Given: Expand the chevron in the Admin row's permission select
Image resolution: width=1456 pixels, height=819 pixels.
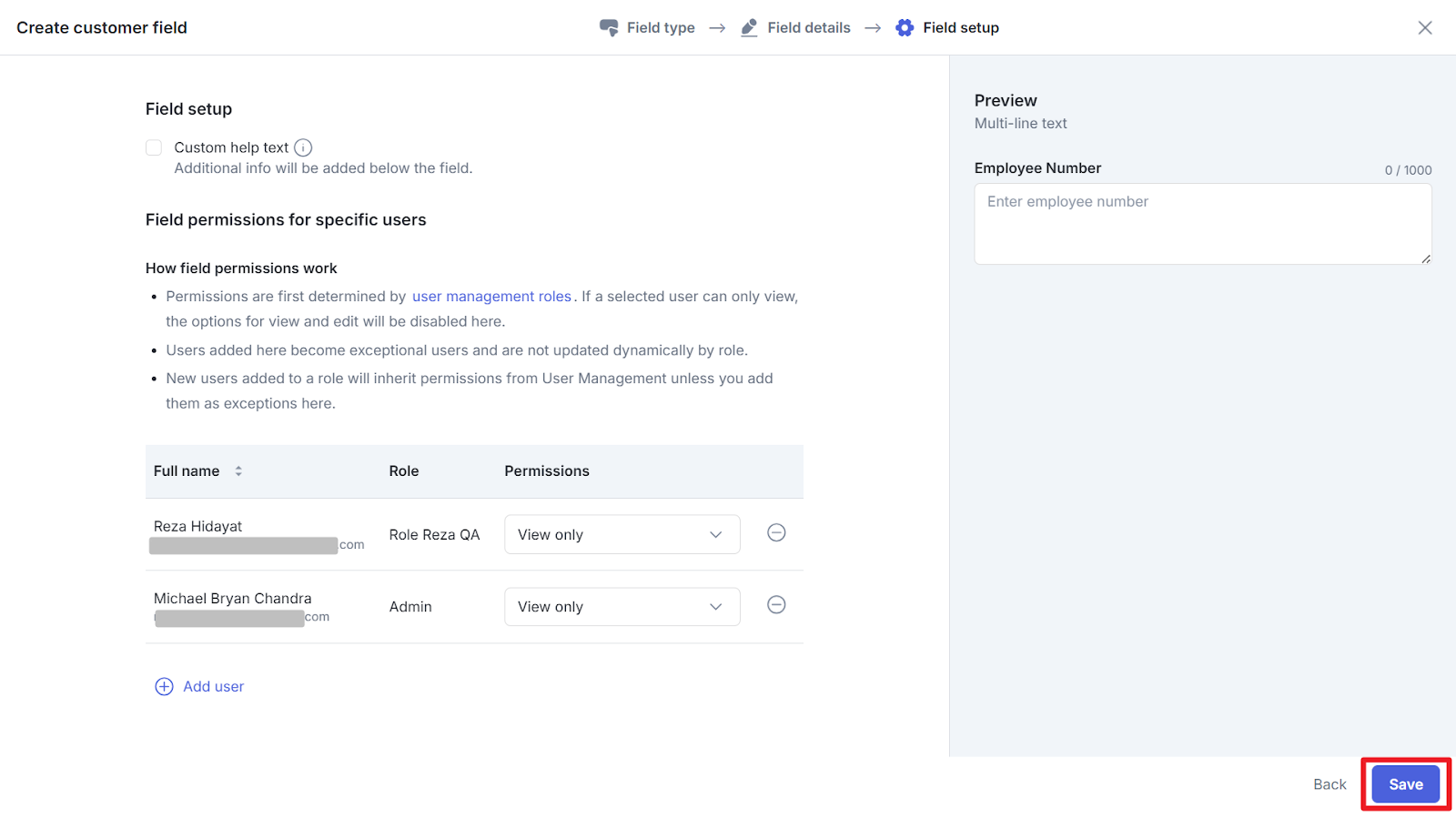Looking at the screenshot, I should point(716,607).
